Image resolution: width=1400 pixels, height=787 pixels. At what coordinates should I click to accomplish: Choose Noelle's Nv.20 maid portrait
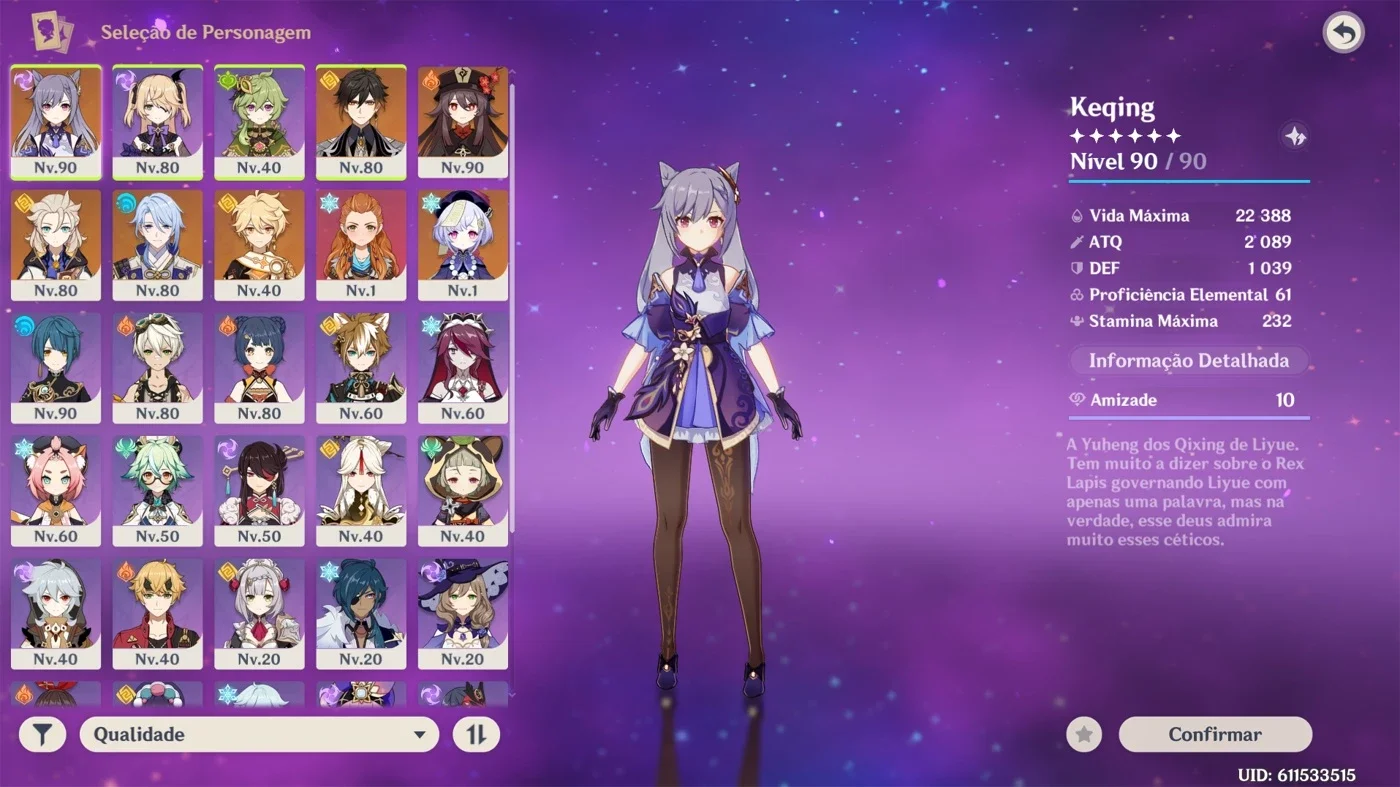pyautogui.click(x=259, y=614)
